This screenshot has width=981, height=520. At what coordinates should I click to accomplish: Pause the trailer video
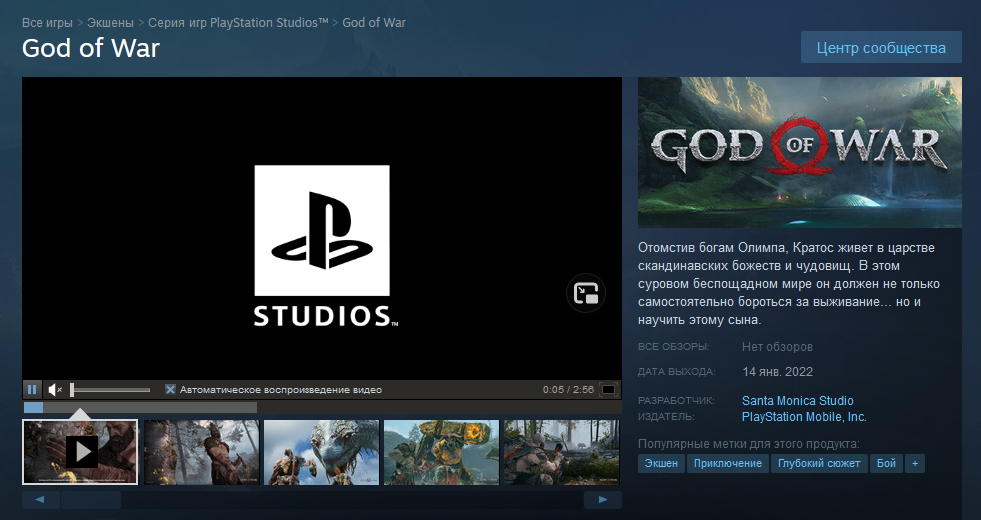pos(31,389)
